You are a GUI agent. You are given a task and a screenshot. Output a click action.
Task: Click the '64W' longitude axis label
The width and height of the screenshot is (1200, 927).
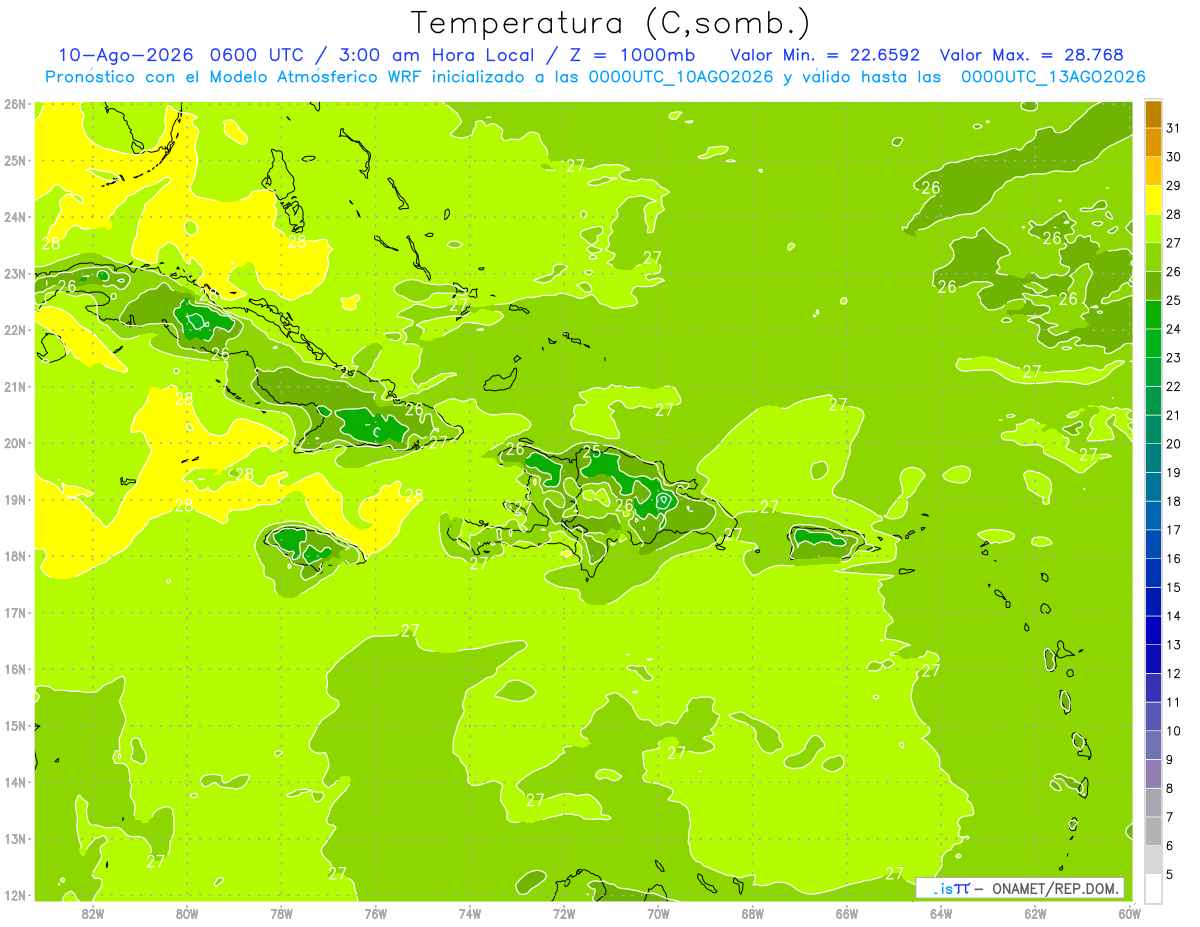click(941, 913)
